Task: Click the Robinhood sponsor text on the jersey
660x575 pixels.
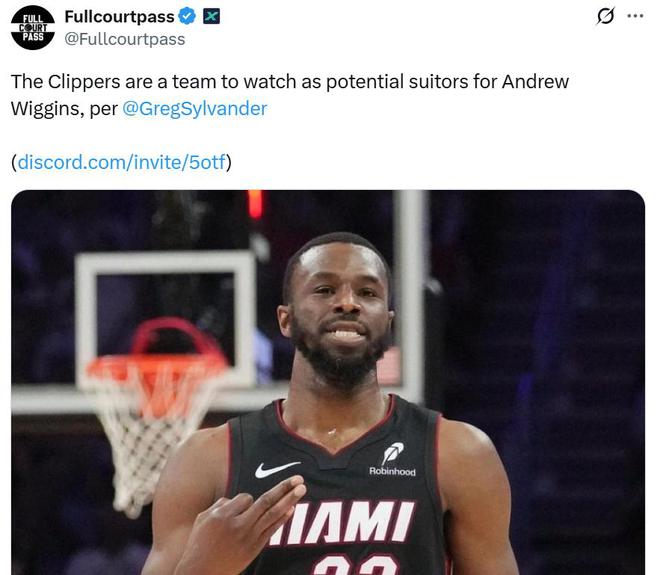Action: (392, 471)
